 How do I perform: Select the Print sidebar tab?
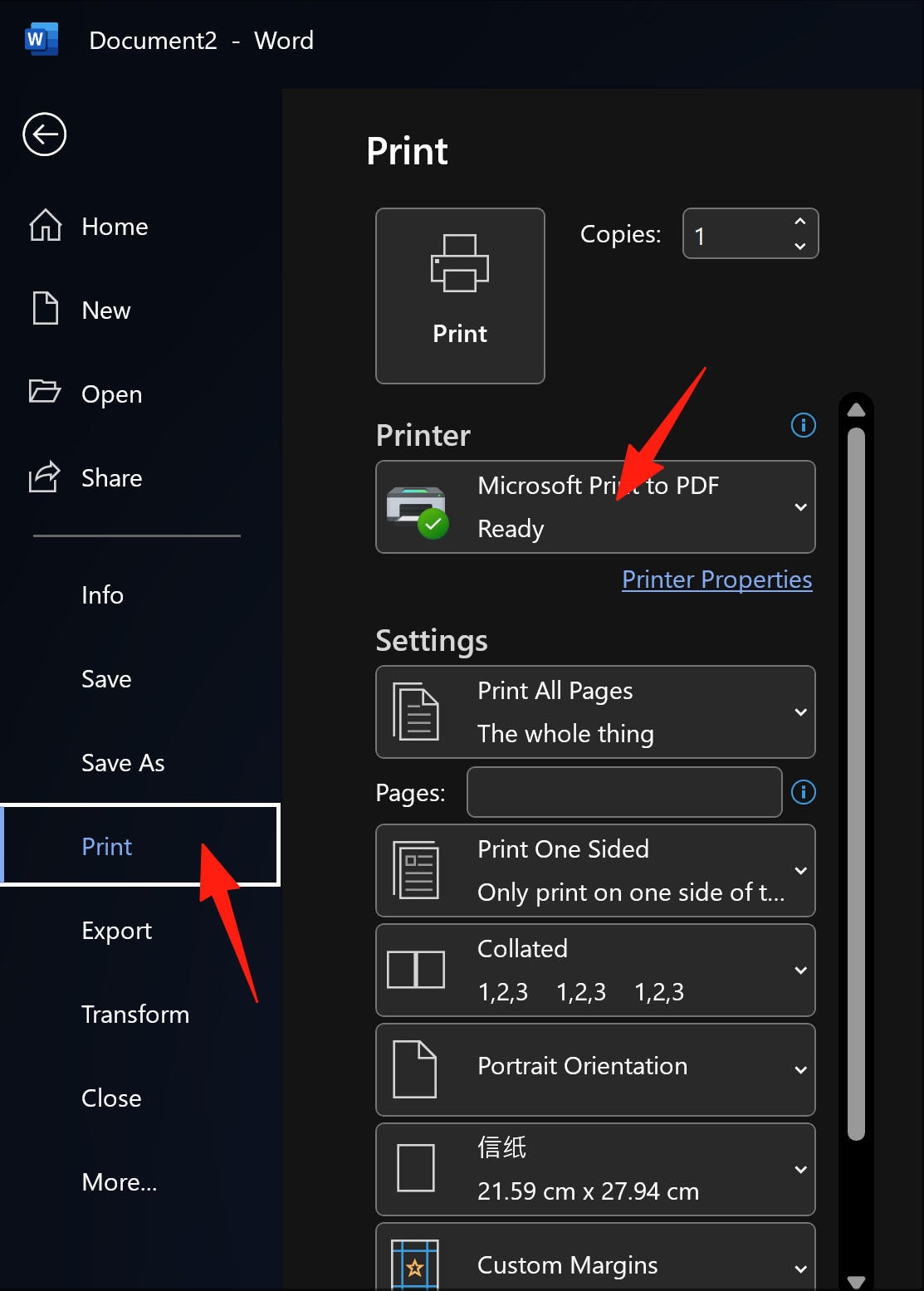[x=140, y=845]
